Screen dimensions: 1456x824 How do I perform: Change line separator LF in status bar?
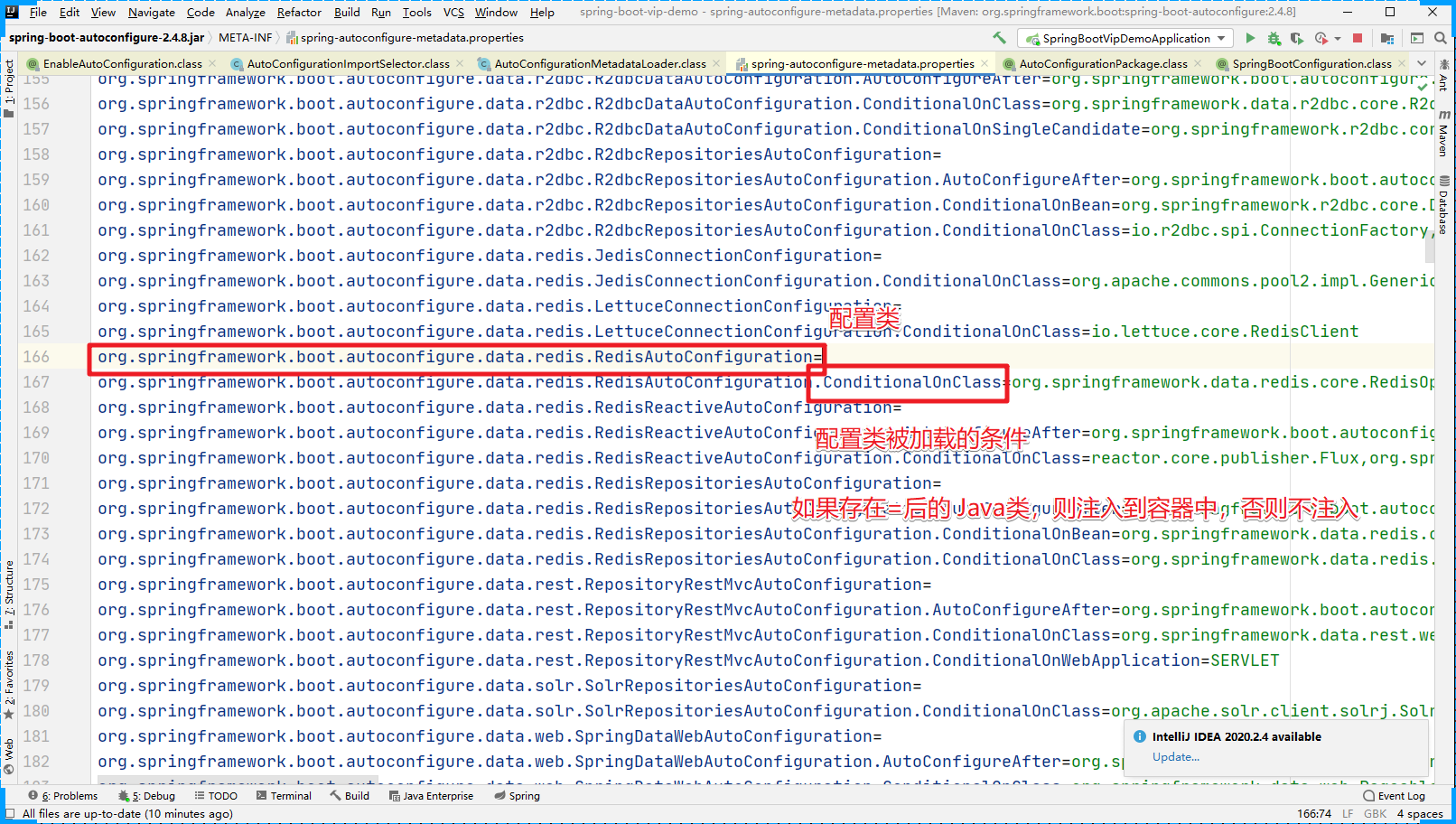pyautogui.click(x=1347, y=813)
